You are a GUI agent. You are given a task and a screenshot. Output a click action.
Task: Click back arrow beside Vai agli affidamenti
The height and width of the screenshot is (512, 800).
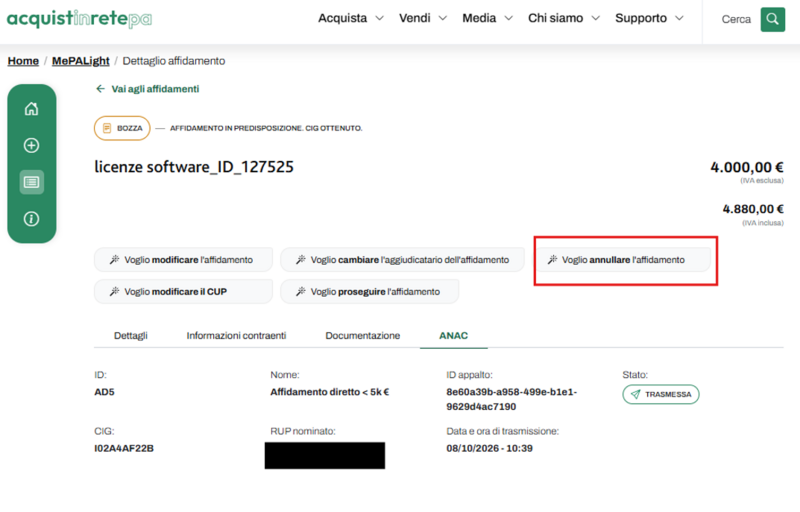[x=101, y=89]
